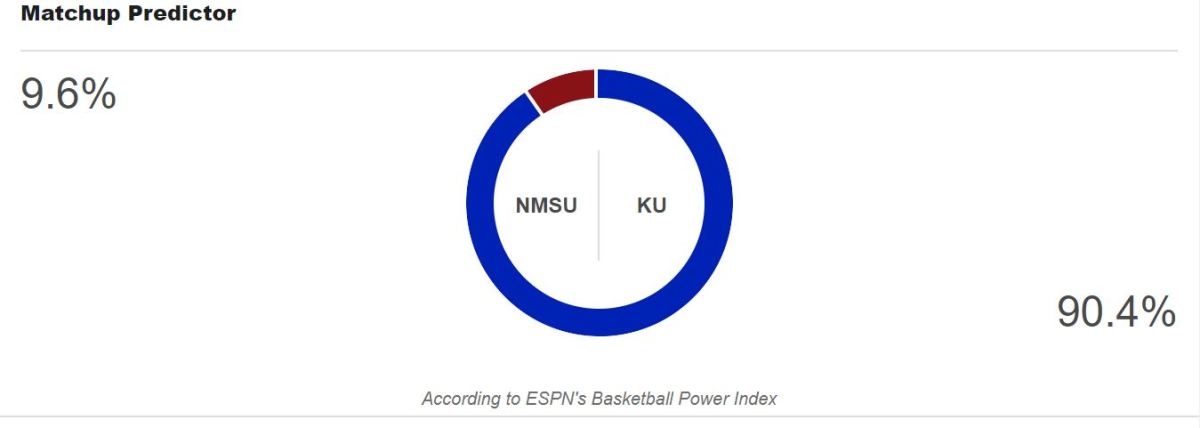Click the horizontal rule under the heading
The image size is (1200, 428).
click(x=599, y=50)
